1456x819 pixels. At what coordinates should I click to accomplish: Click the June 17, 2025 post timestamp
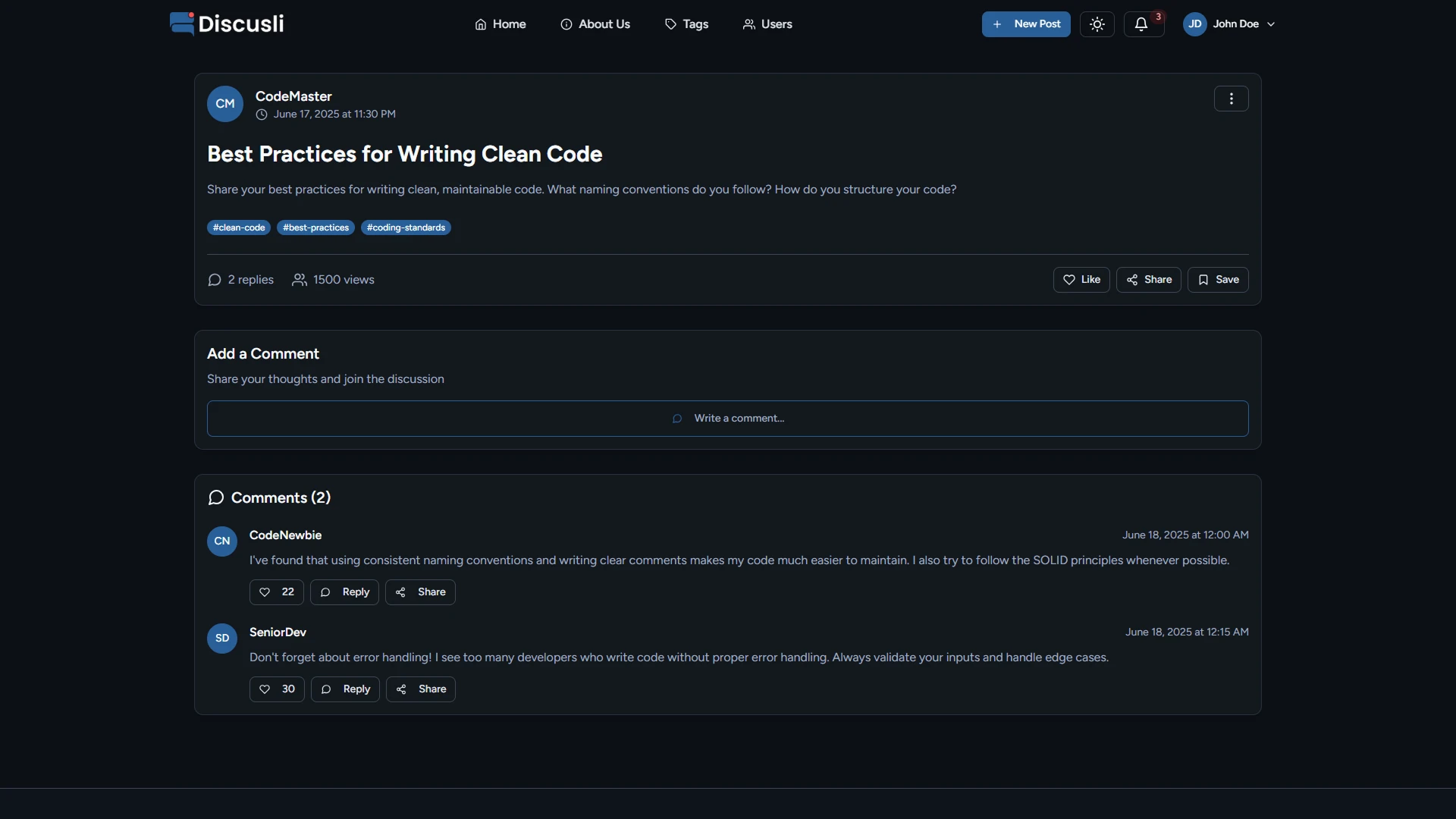[334, 115]
